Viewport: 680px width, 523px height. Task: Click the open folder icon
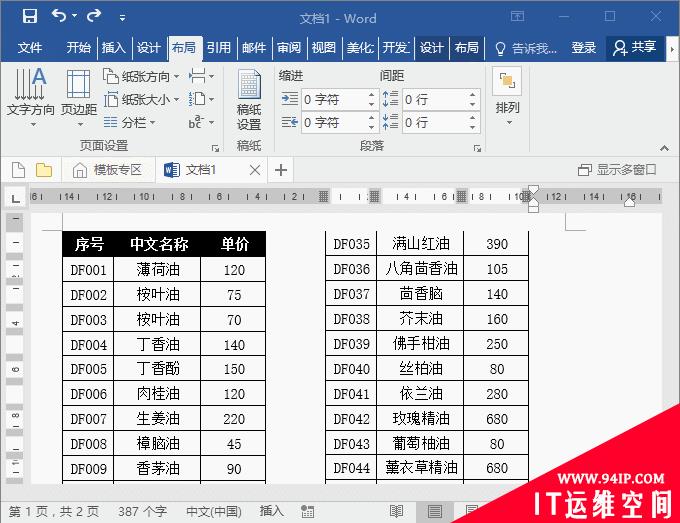pyautogui.click(x=44, y=170)
